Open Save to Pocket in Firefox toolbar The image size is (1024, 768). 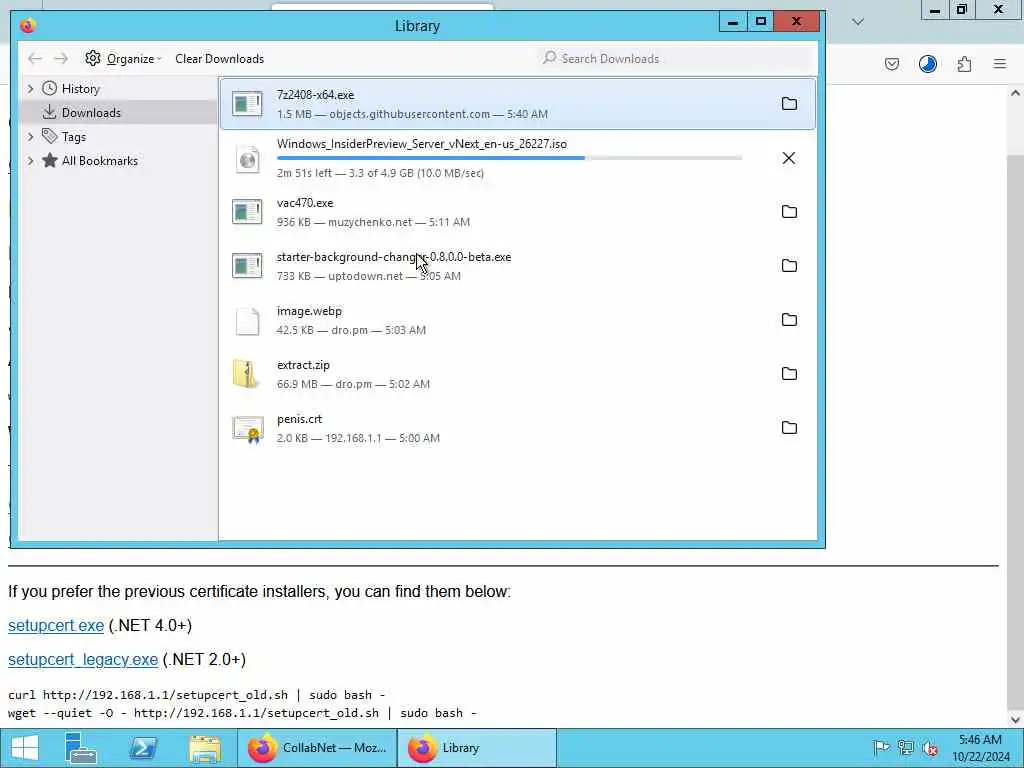[x=891, y=64]
